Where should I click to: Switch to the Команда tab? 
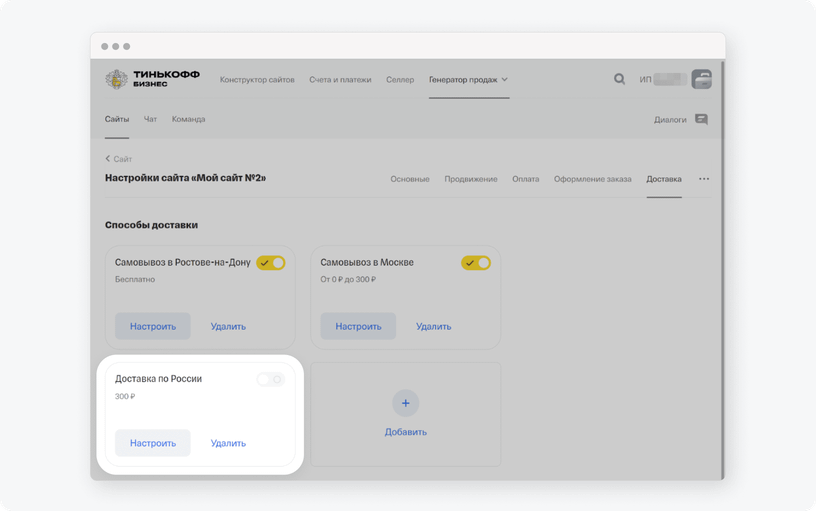coord(188,119)
